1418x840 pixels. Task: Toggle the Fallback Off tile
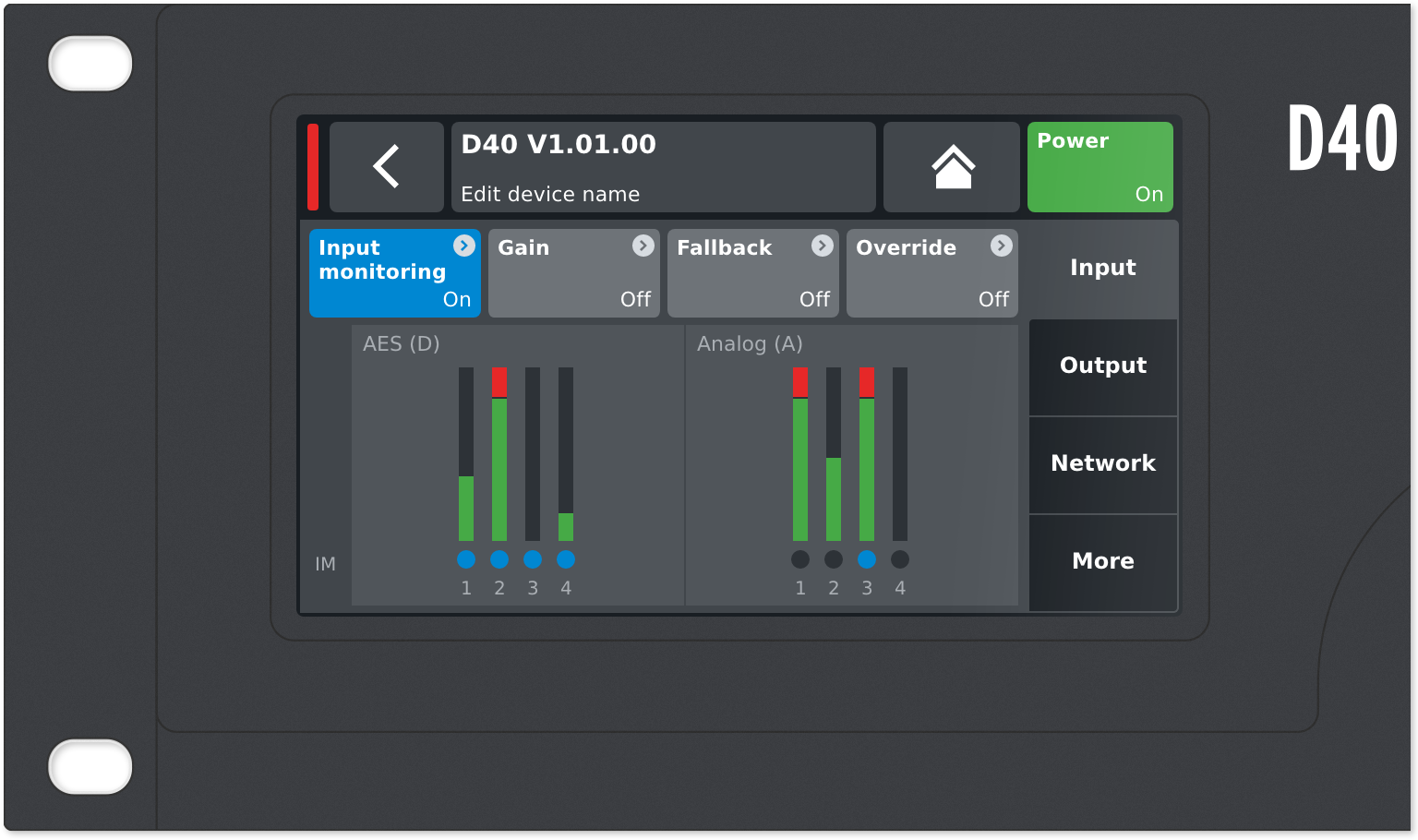pyautogui.click(x=753, y=273)
